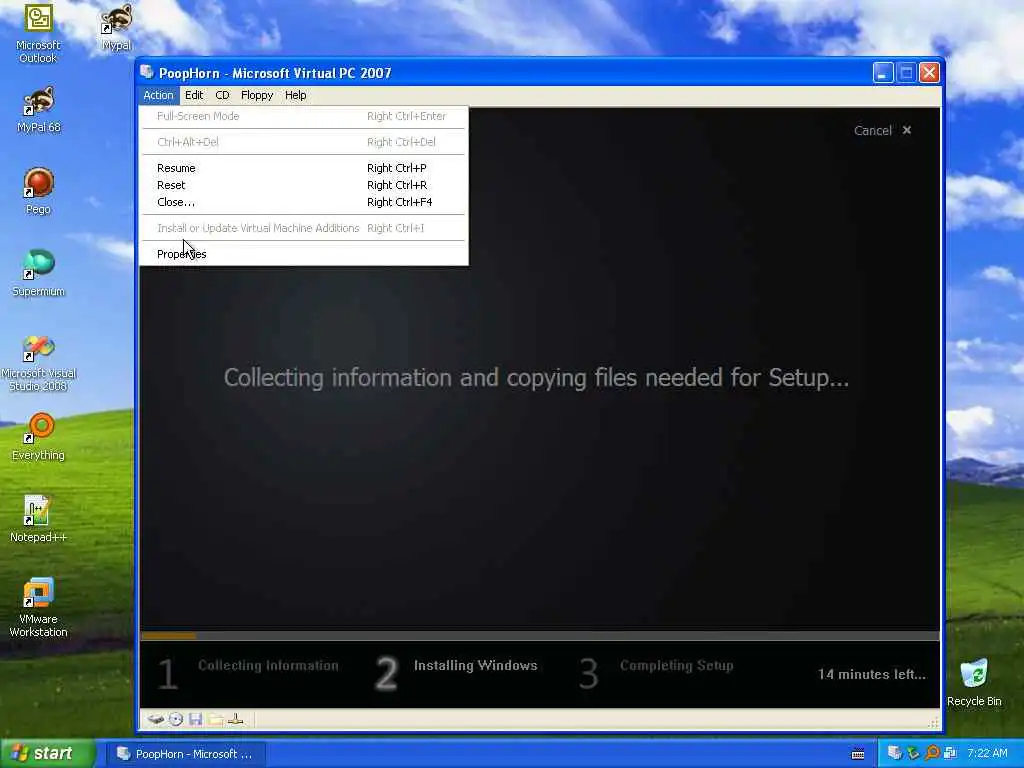Screen dimensions: 1024x768
Task: Click the Virtual PC title bar icon
Action: pyautogui.click(x=148, y=72)
